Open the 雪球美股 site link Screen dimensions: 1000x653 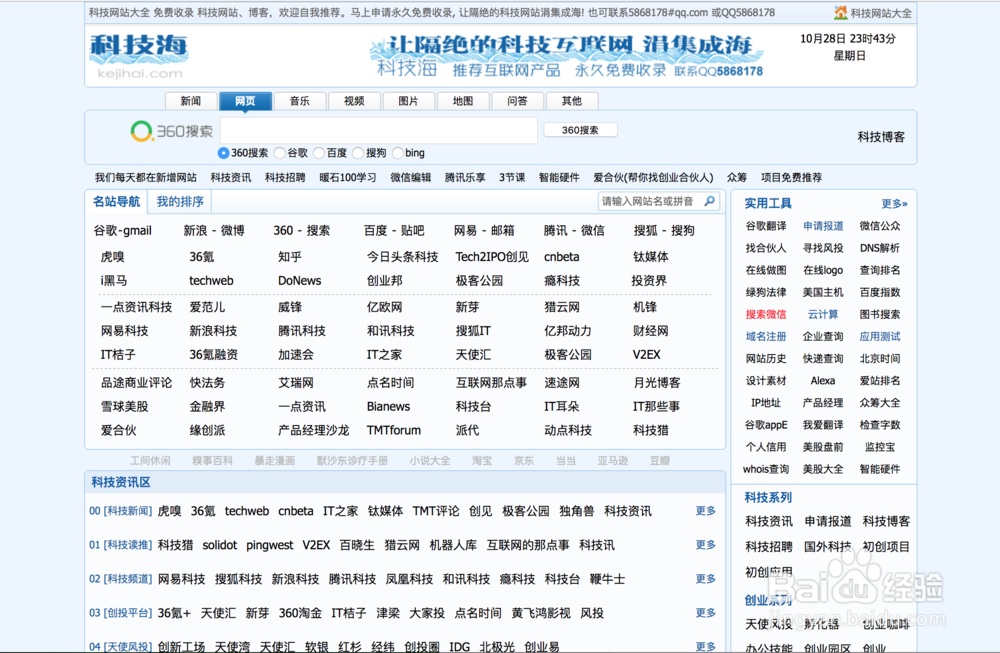124,407
